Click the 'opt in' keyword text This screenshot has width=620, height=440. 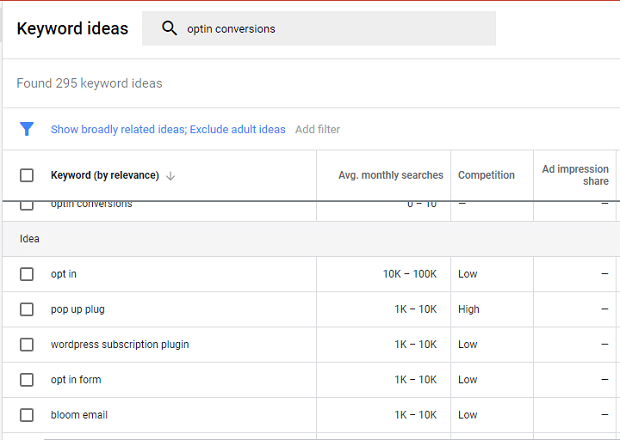[63, 274]
